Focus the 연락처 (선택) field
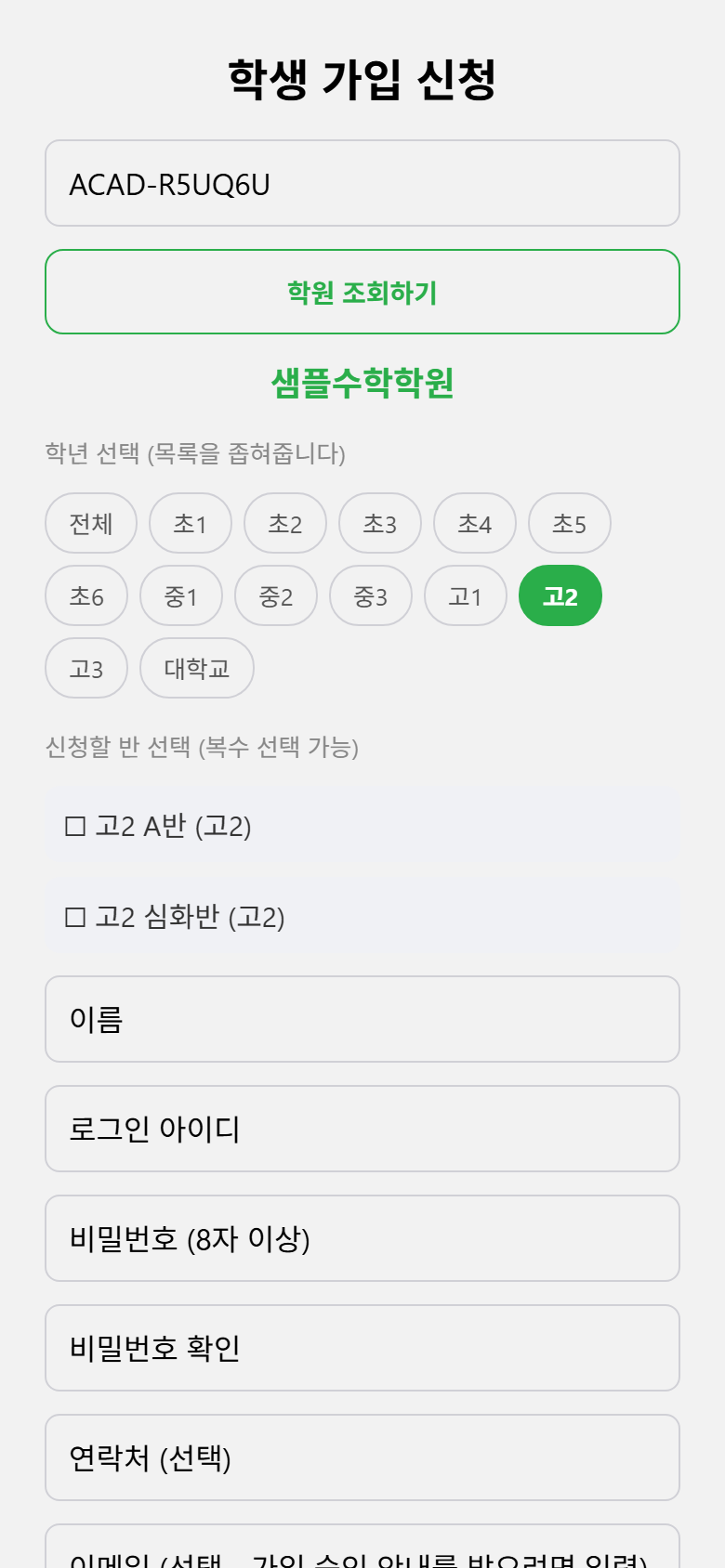The image size is (725, 1568). click(362, 1457)
